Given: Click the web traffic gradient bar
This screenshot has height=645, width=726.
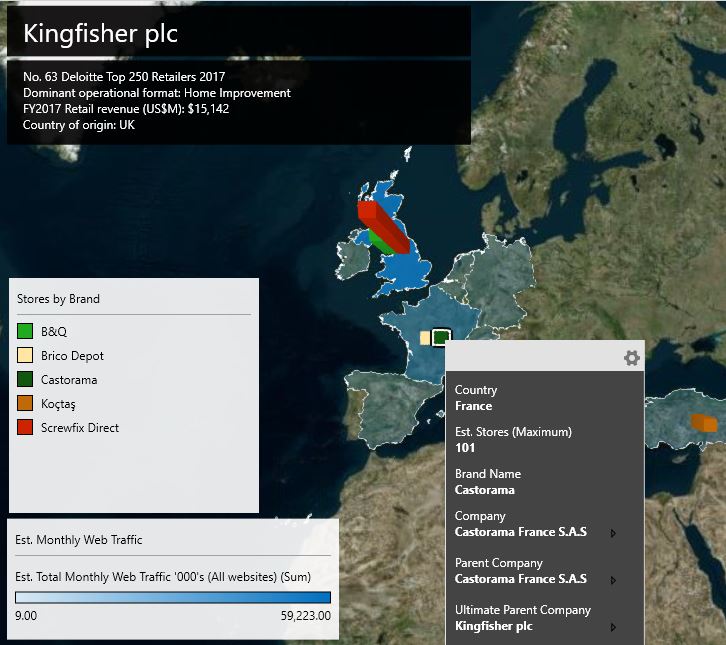Looking at the screenshot, I should point(173,597).
